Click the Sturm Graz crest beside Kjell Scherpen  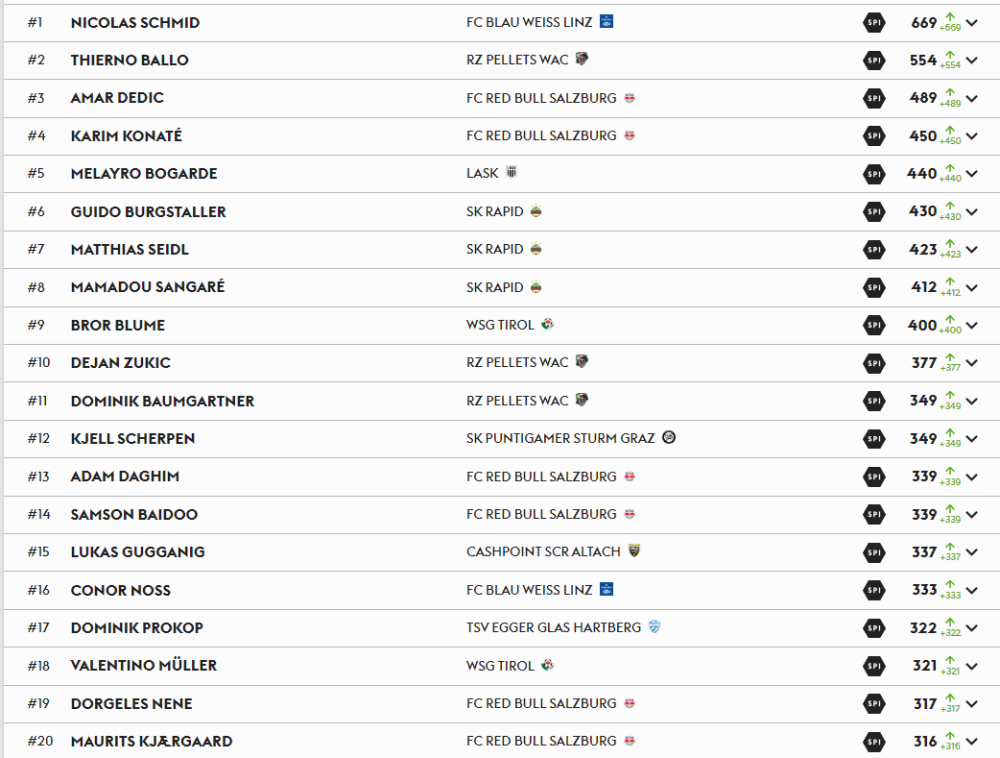click(669, 438)
